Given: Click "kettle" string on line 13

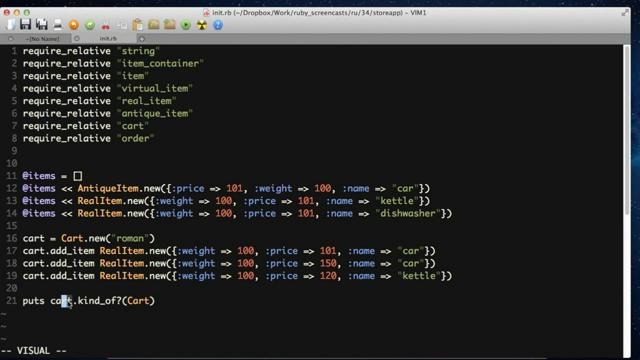Looking at the screenshot, I should 397,201.
